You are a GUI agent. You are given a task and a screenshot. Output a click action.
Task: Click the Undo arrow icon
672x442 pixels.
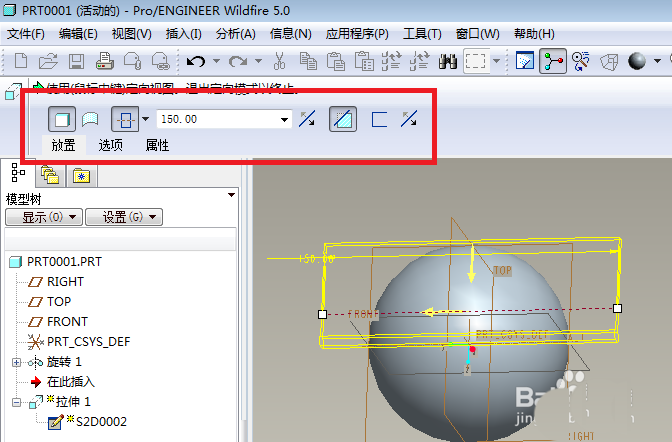click(196, 61)
